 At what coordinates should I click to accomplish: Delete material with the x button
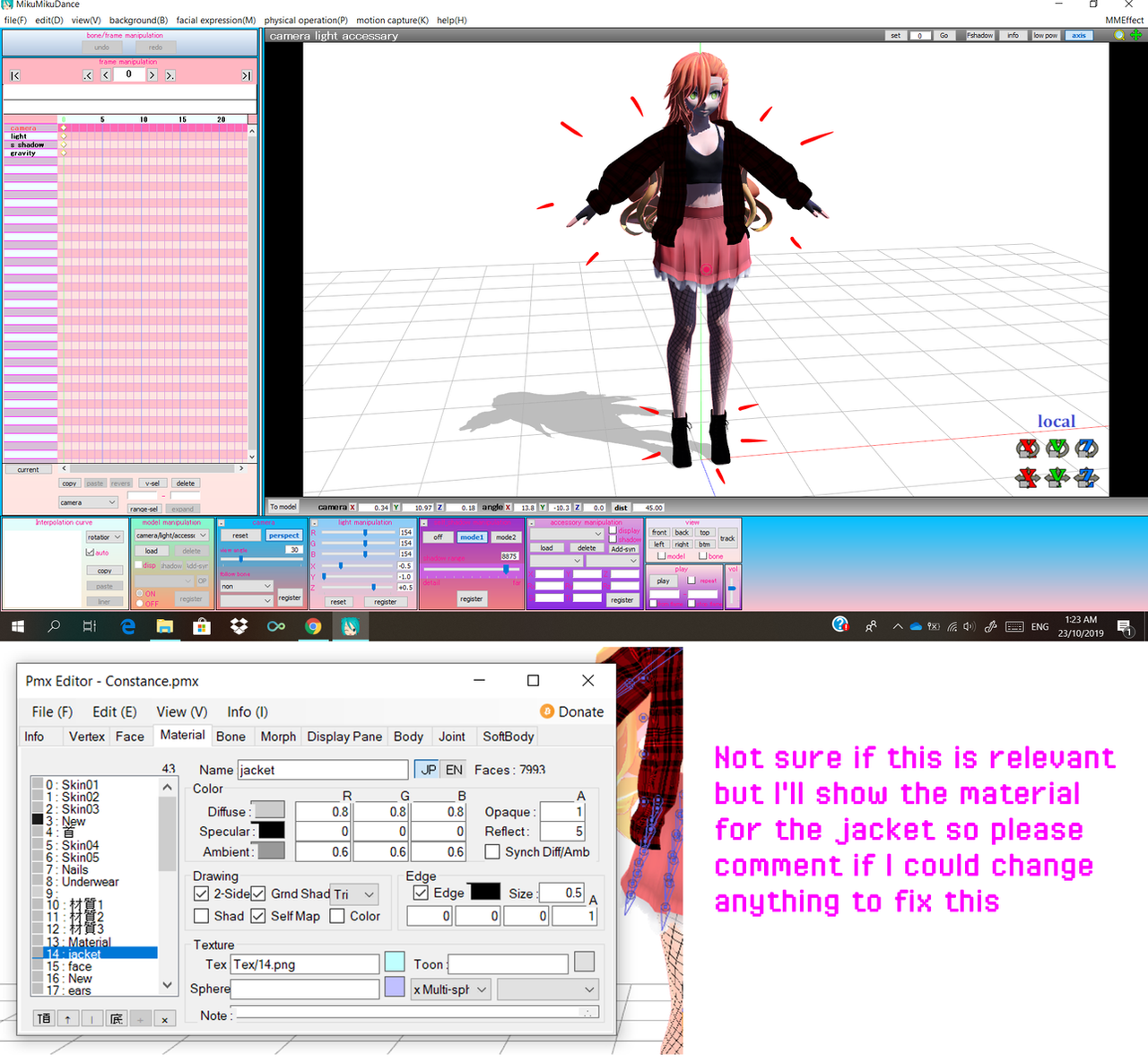pyautogui.click(x=165, y=1019)
